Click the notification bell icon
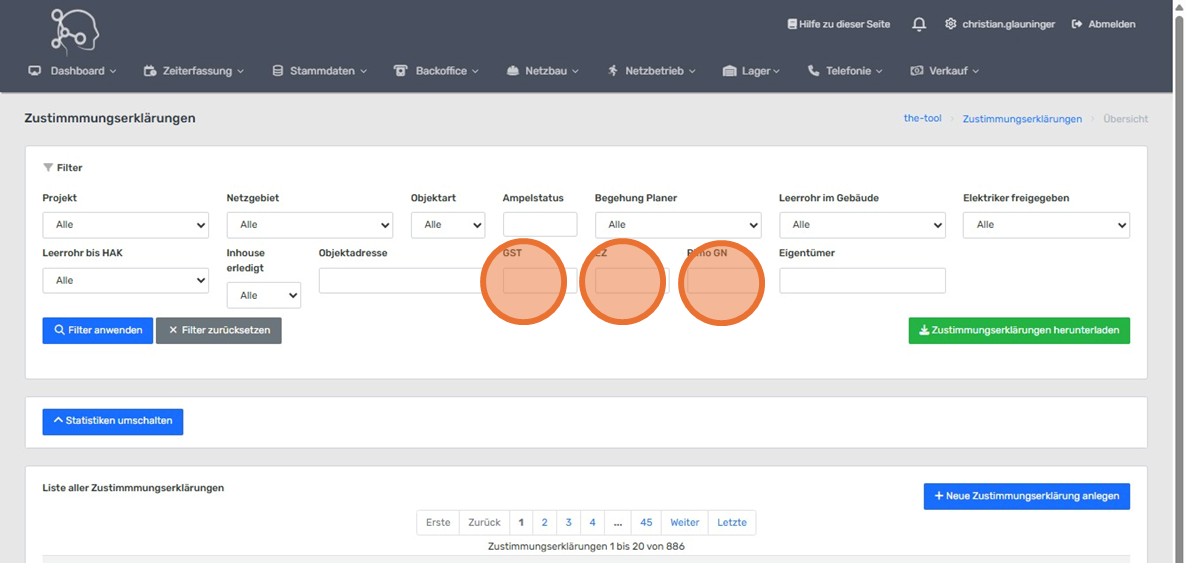1186x563 pixels. 918,24
